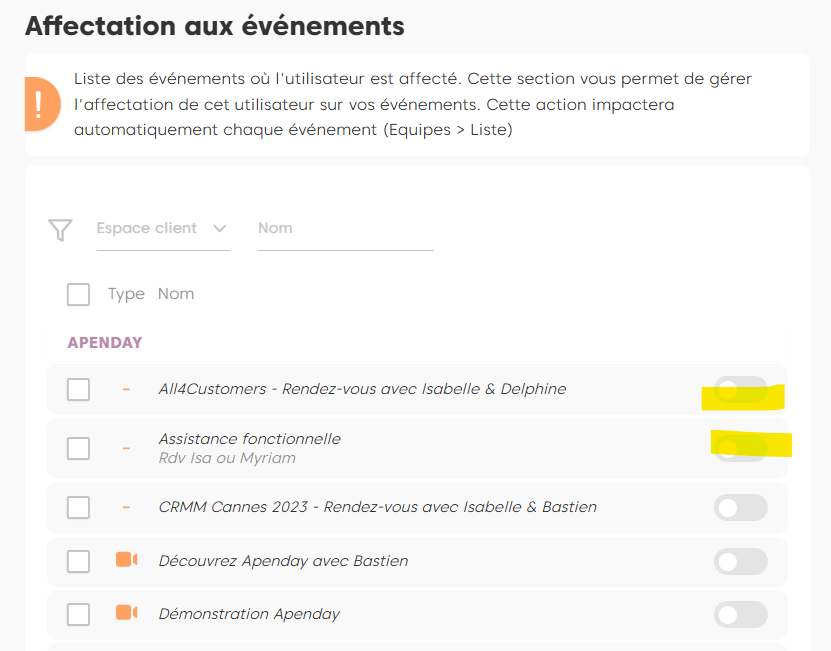Enable toggle for CRMM Cannes 2023 event
Image resolution: width=831 pixels, height=651 pixels.
click(740, 507)
